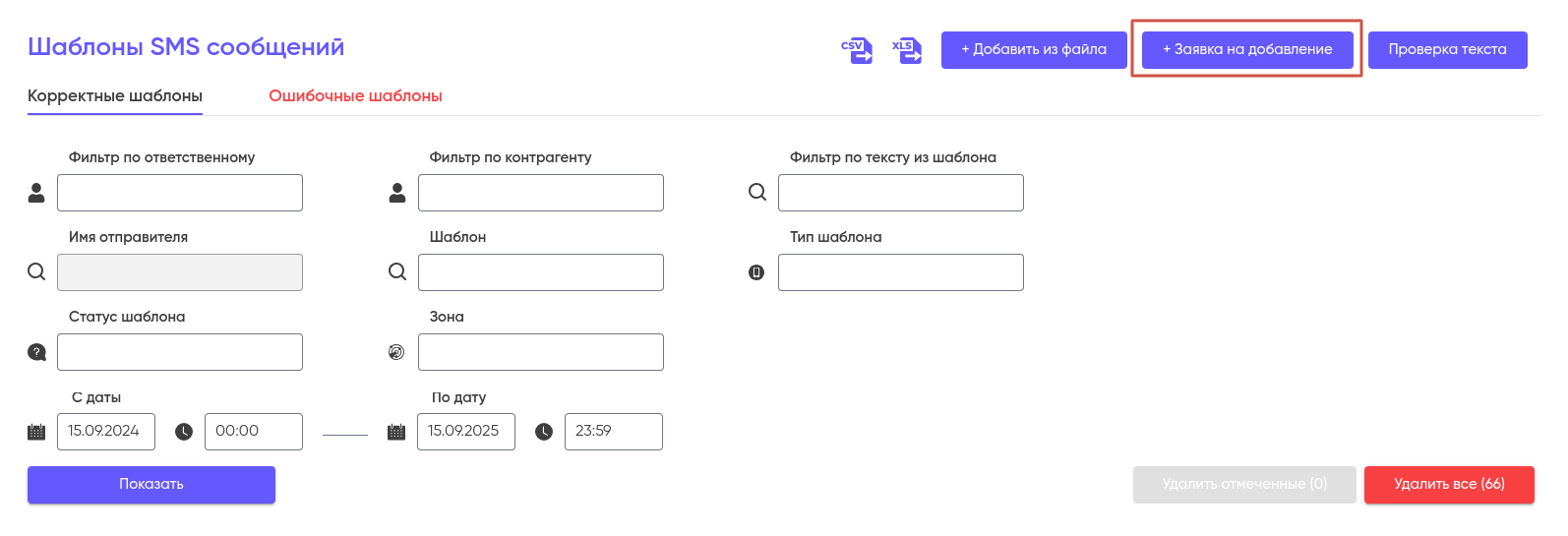1568x536 pixels.
Task: Focus the 'Фильтр по тексту из шаблона' field
Action: tap(900, 193)
